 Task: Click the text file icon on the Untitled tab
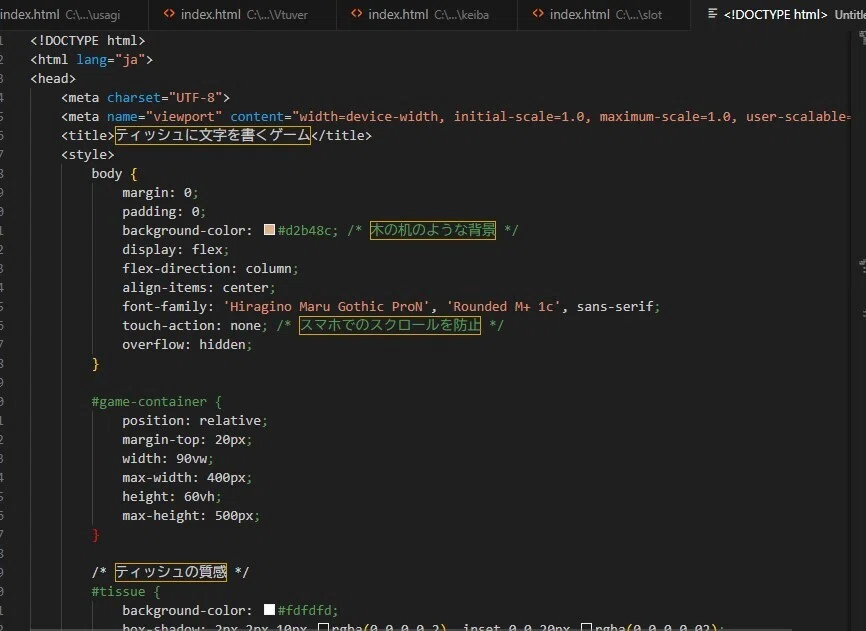(x=712, y=14)
